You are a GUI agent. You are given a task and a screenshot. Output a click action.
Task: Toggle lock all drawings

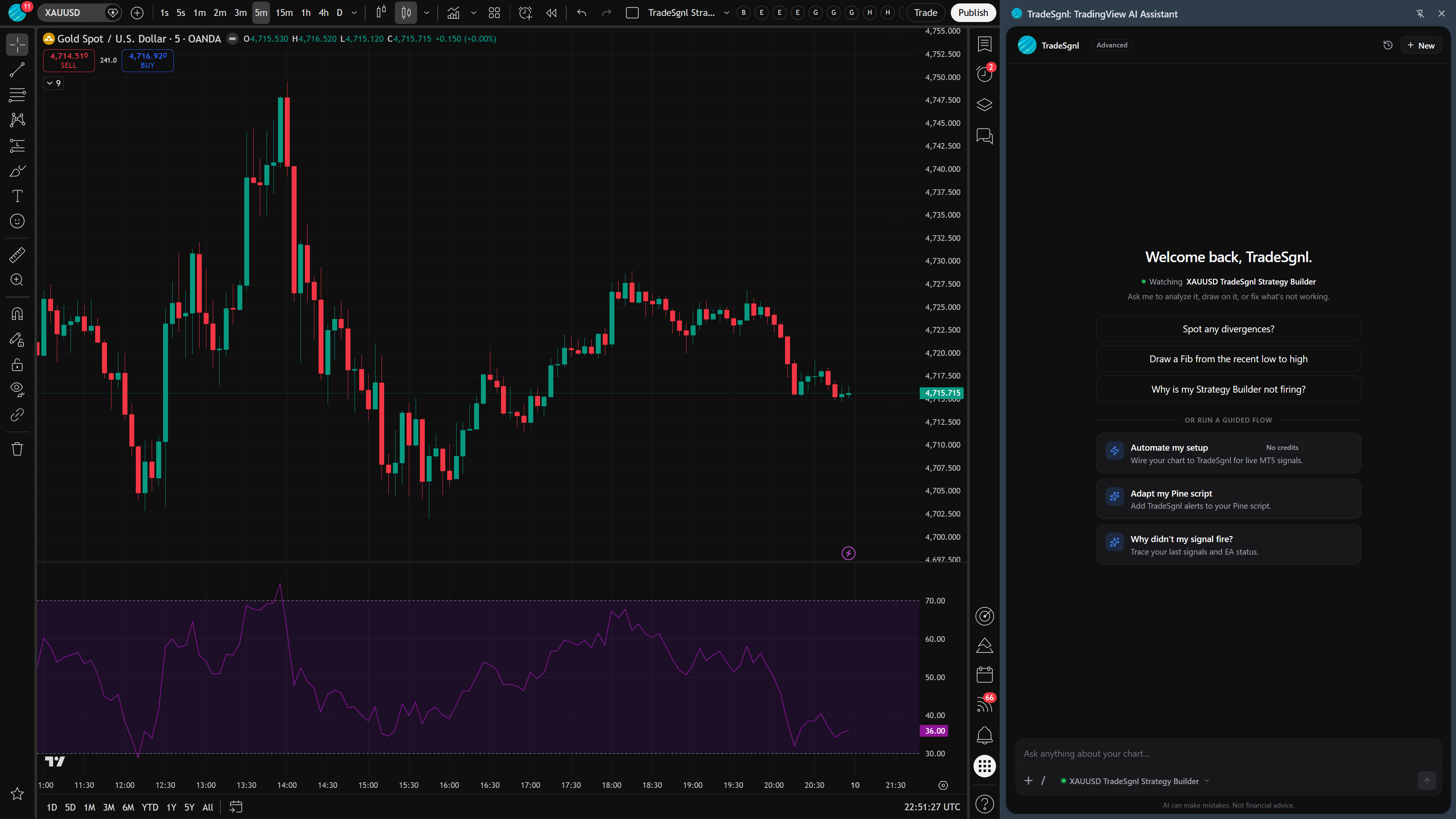click(x=17, y=365)
